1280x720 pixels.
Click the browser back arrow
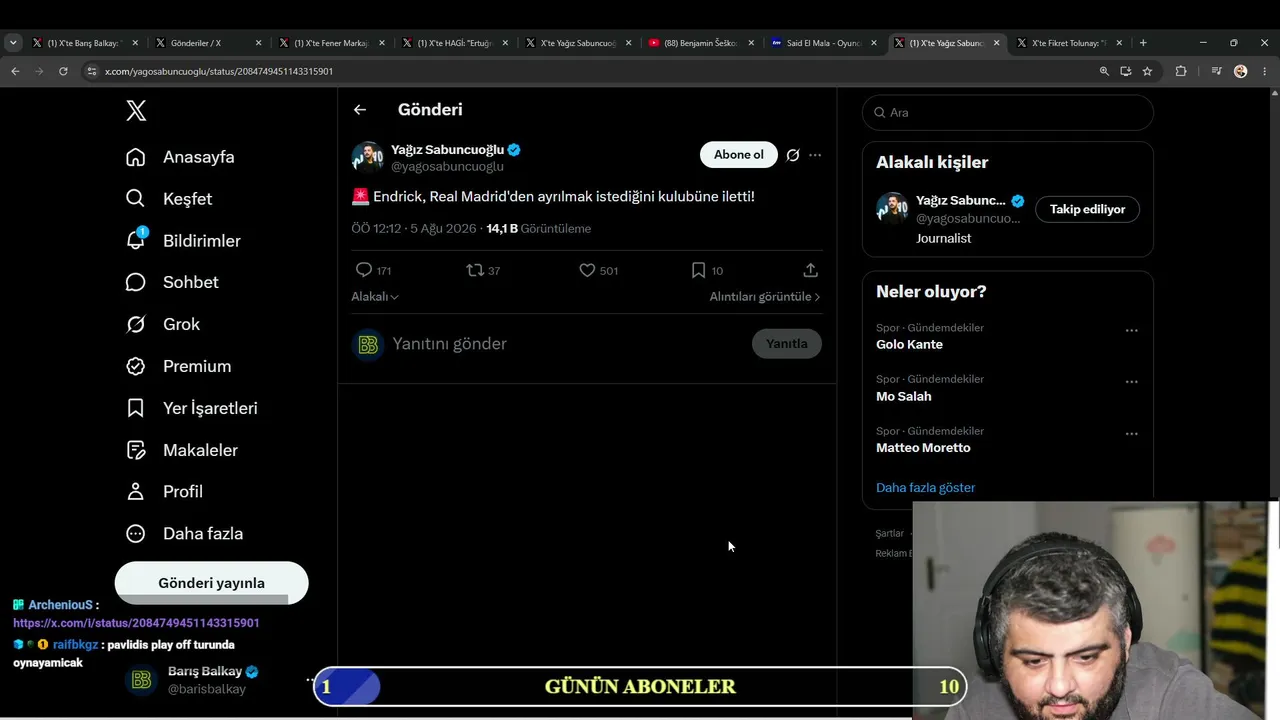pyautogui.click(x=15, y=71)
